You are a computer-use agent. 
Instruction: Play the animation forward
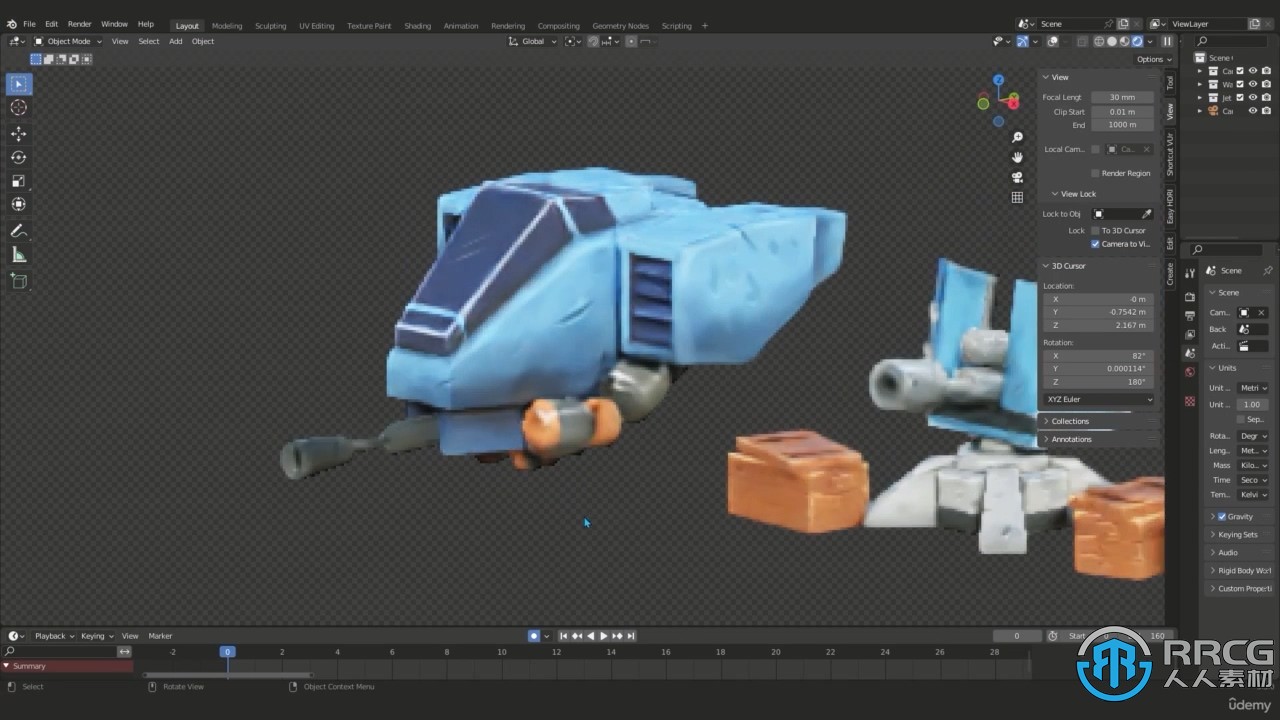point(603,636)
